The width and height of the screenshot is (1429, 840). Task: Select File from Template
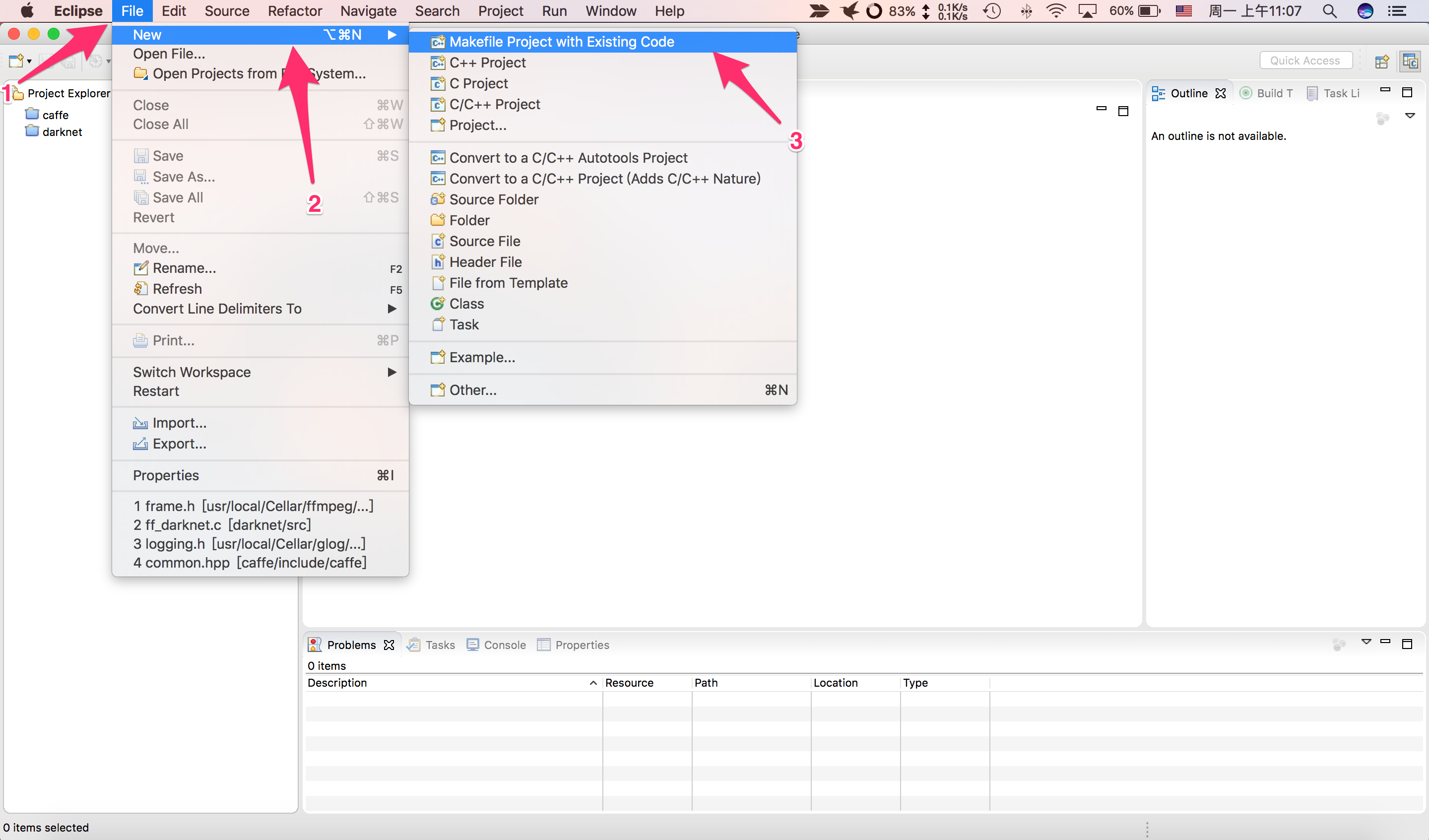pos(602,283)
